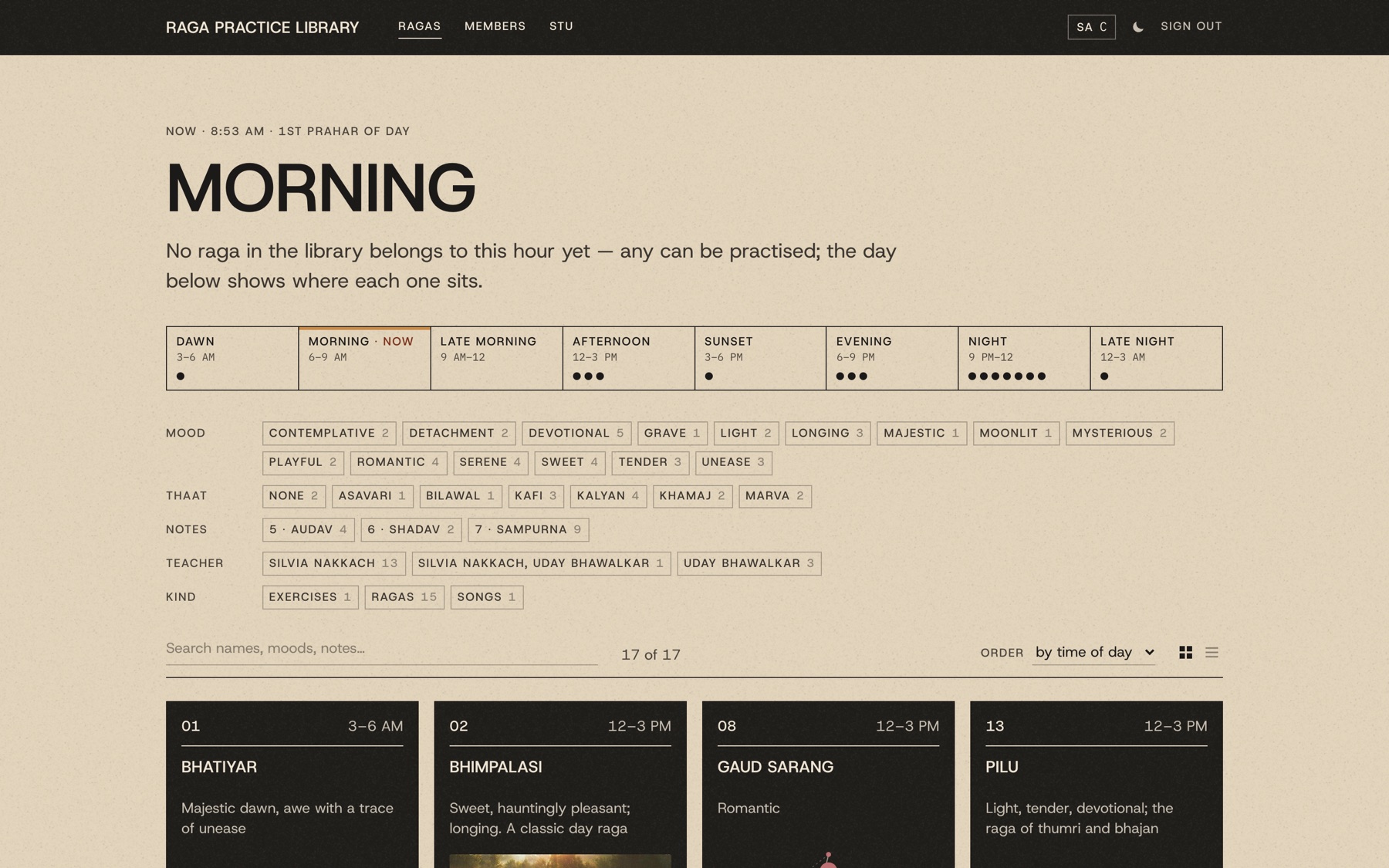Open the Ragas tab
The image size is (1389, 868).
[420, 26]
